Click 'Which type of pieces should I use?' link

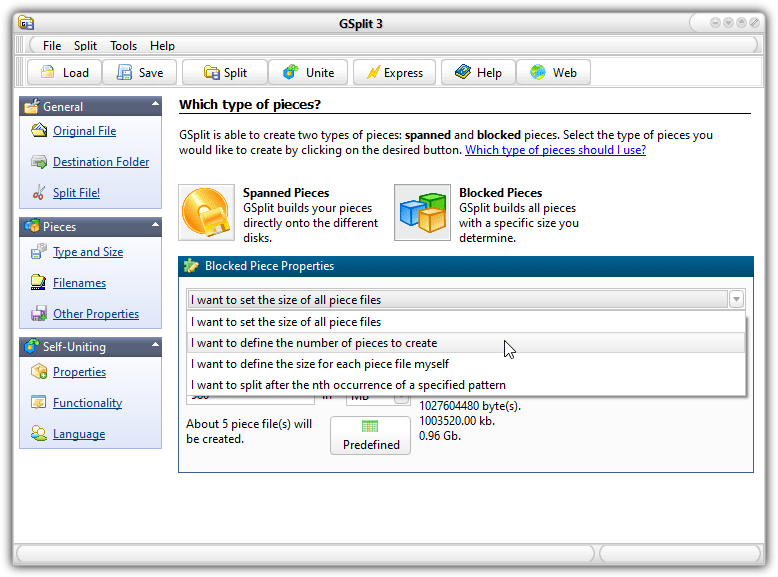click(x=555, y=150)
